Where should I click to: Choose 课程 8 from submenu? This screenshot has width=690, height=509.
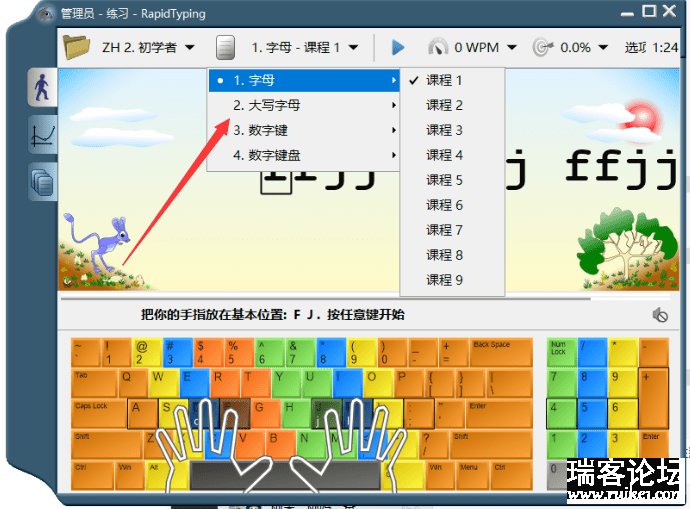pyautogui.click(x=452, y=255)
